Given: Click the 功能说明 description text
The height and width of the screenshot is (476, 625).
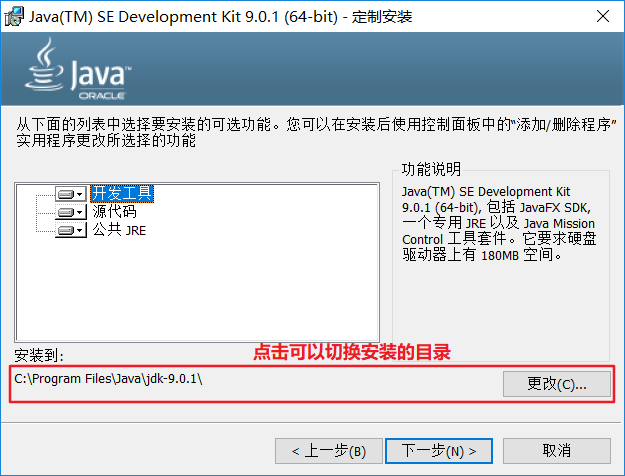Looking at the screenshot, I should click(499, 223).
